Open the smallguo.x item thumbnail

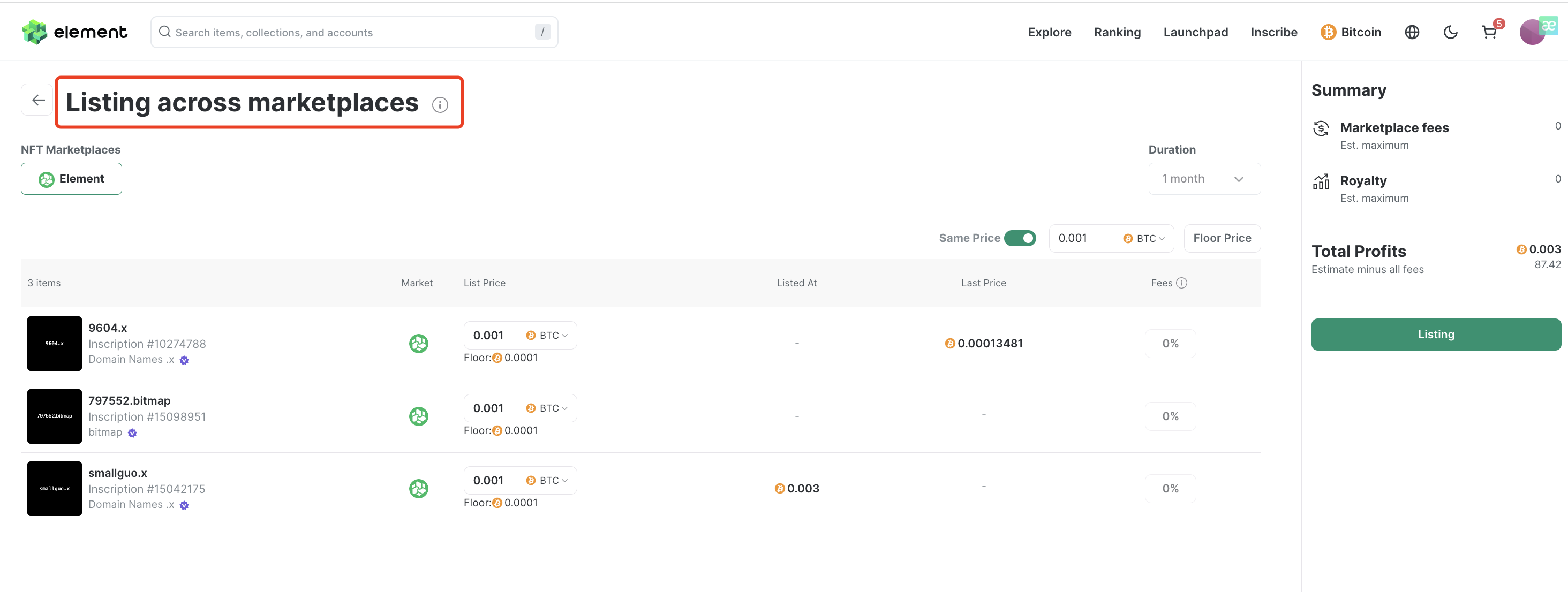(x=54, y=489)
